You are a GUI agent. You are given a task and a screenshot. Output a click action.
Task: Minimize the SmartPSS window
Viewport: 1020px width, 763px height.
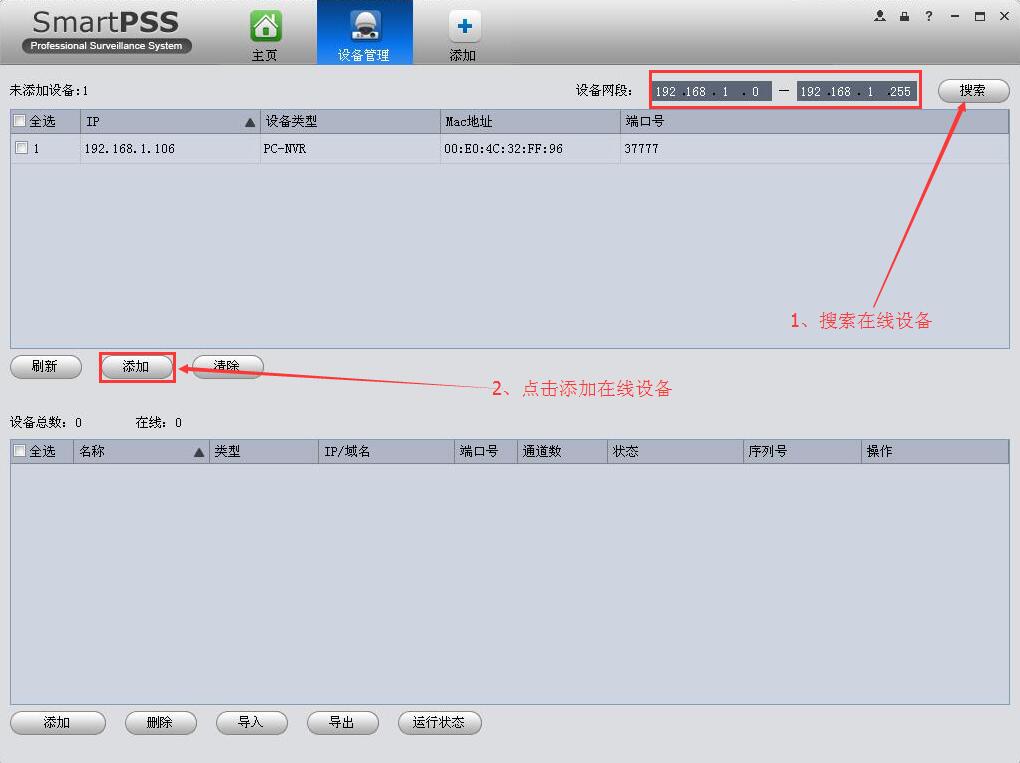(x=954, y=16)
